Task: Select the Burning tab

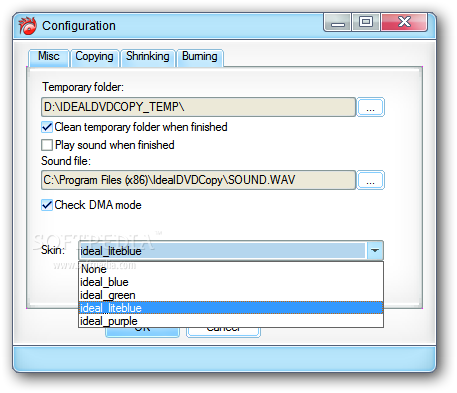Action: (x=200, y=57)
